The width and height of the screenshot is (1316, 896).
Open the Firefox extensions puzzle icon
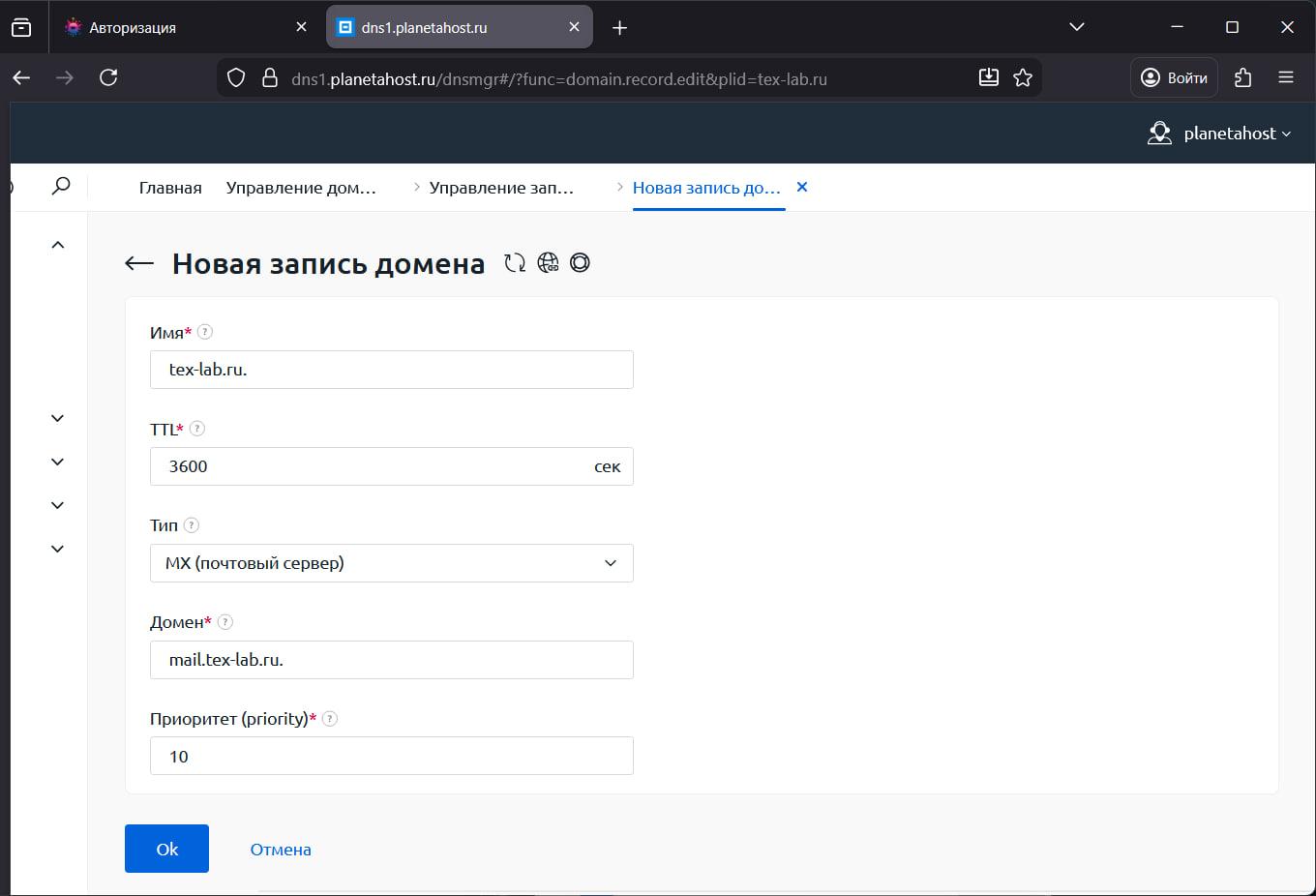[1243, 77]
